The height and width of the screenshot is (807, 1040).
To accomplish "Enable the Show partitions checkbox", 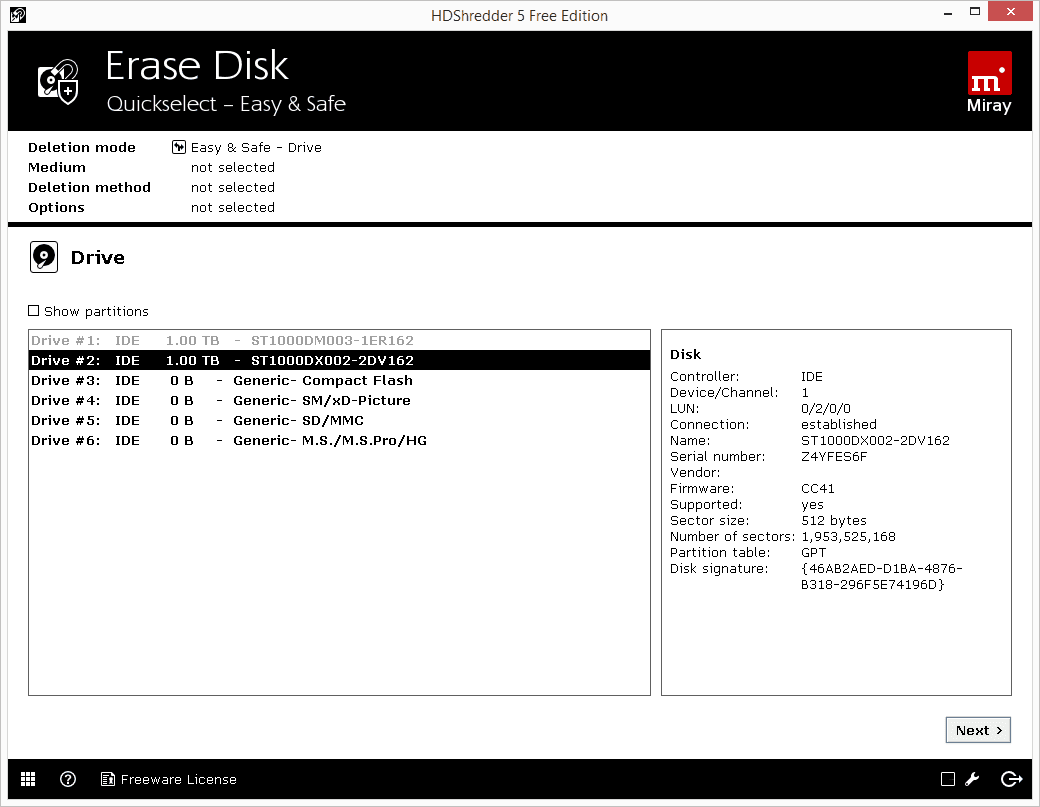I will coord(34,311).
